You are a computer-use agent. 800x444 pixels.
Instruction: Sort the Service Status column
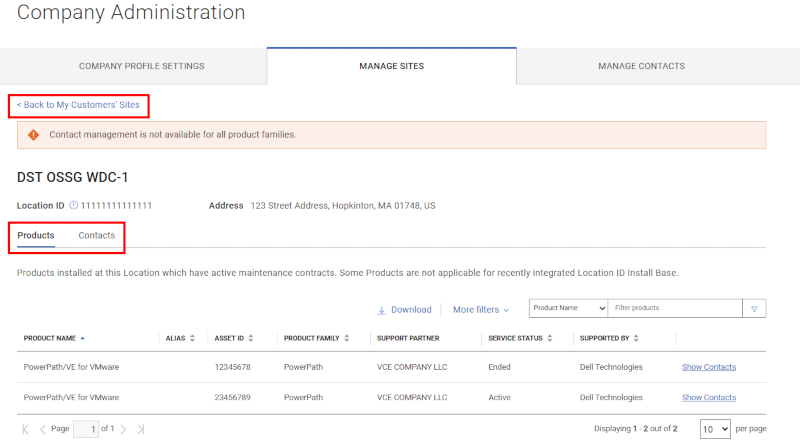click(551, 339)
